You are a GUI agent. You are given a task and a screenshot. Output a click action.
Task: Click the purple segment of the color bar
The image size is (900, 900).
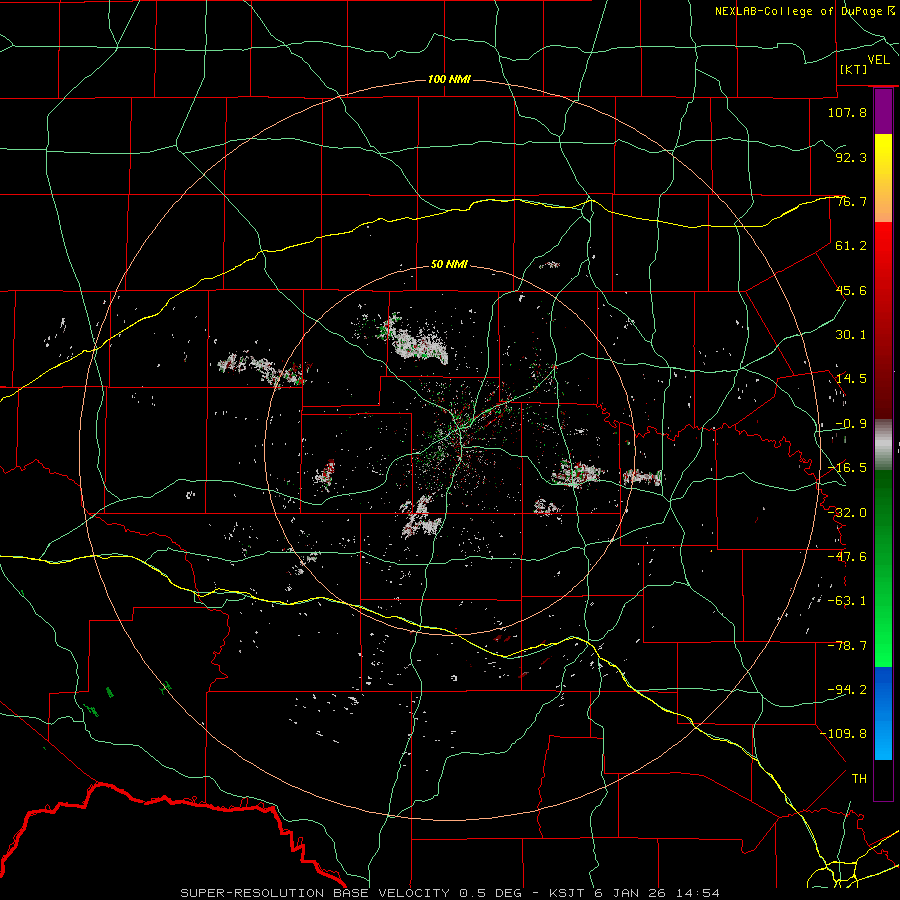[883, 112]
